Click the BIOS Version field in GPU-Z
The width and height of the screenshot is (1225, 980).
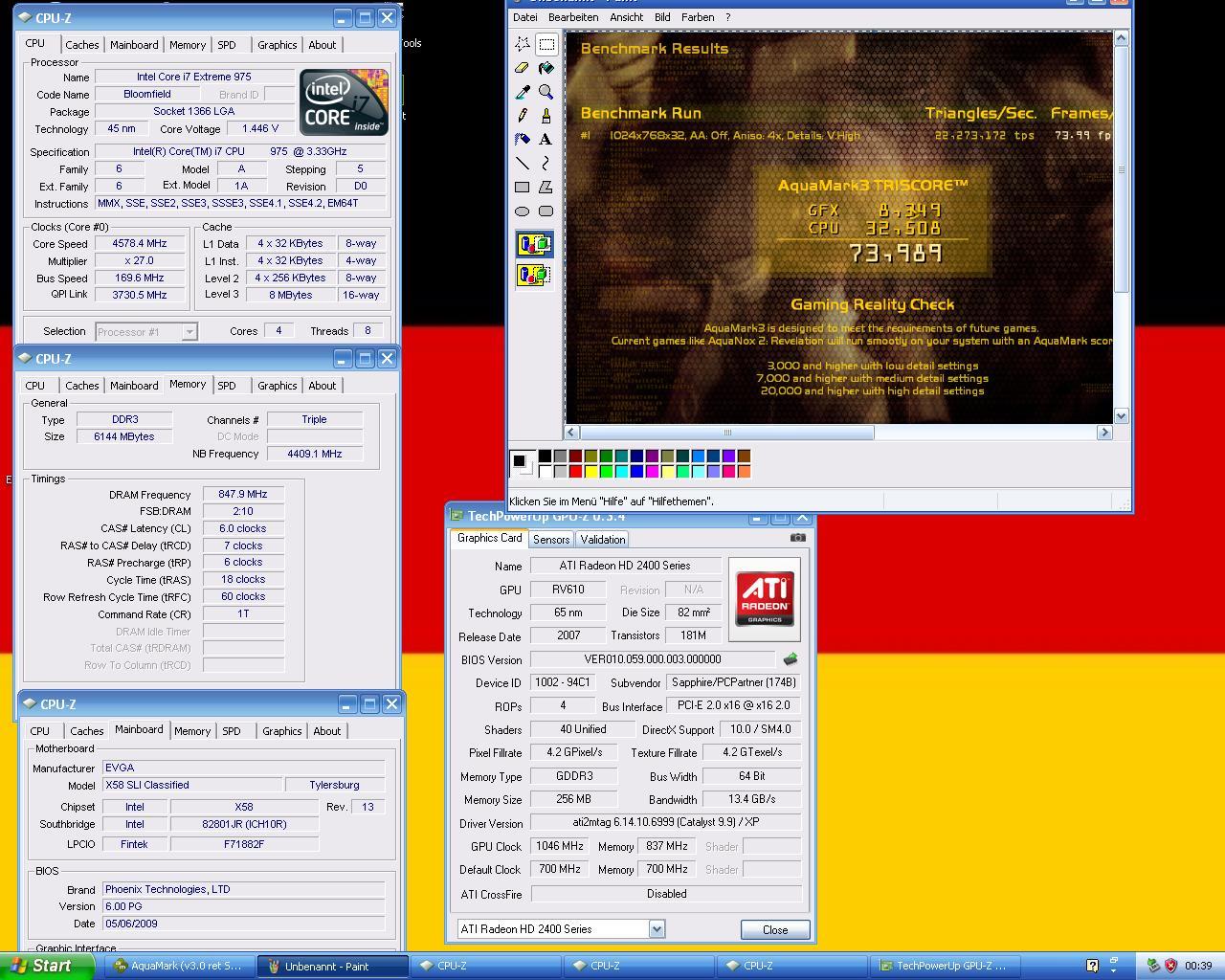pos(653,659)
